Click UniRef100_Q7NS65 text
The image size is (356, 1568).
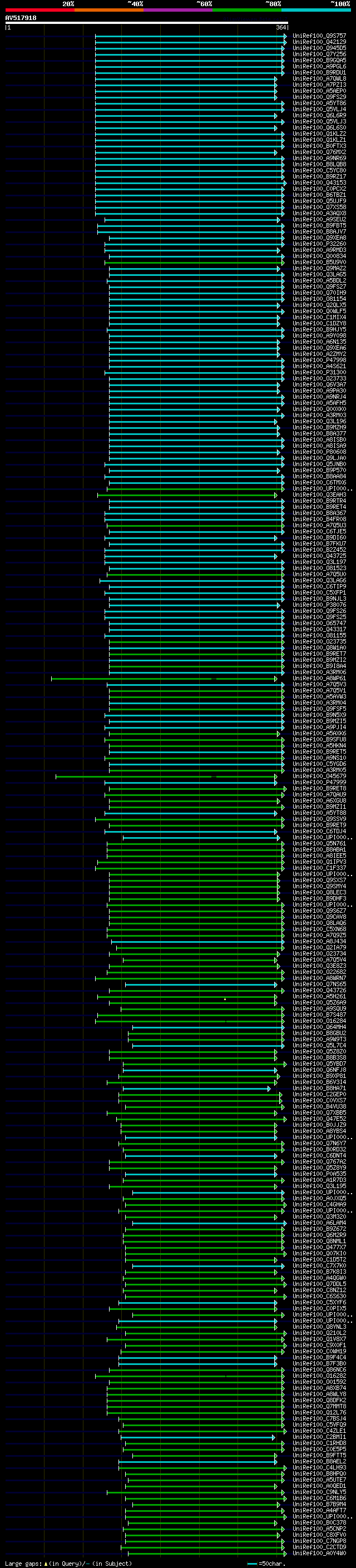(319, 985)
